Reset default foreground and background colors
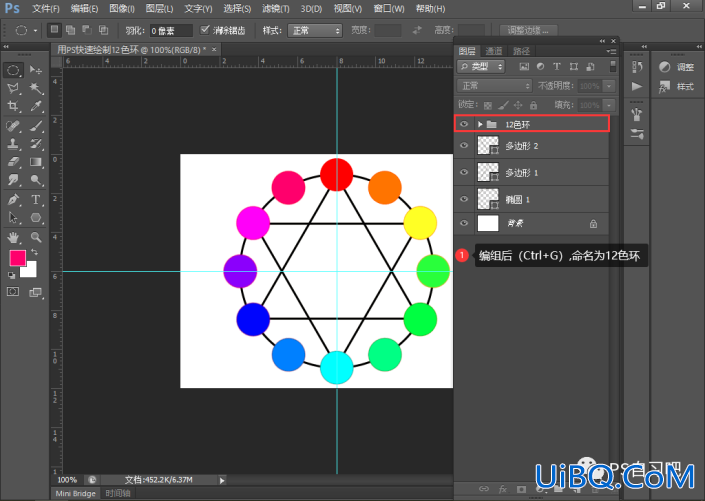This screenshot has width=705, height=501. pyautogui.click(x=11, y=275)
